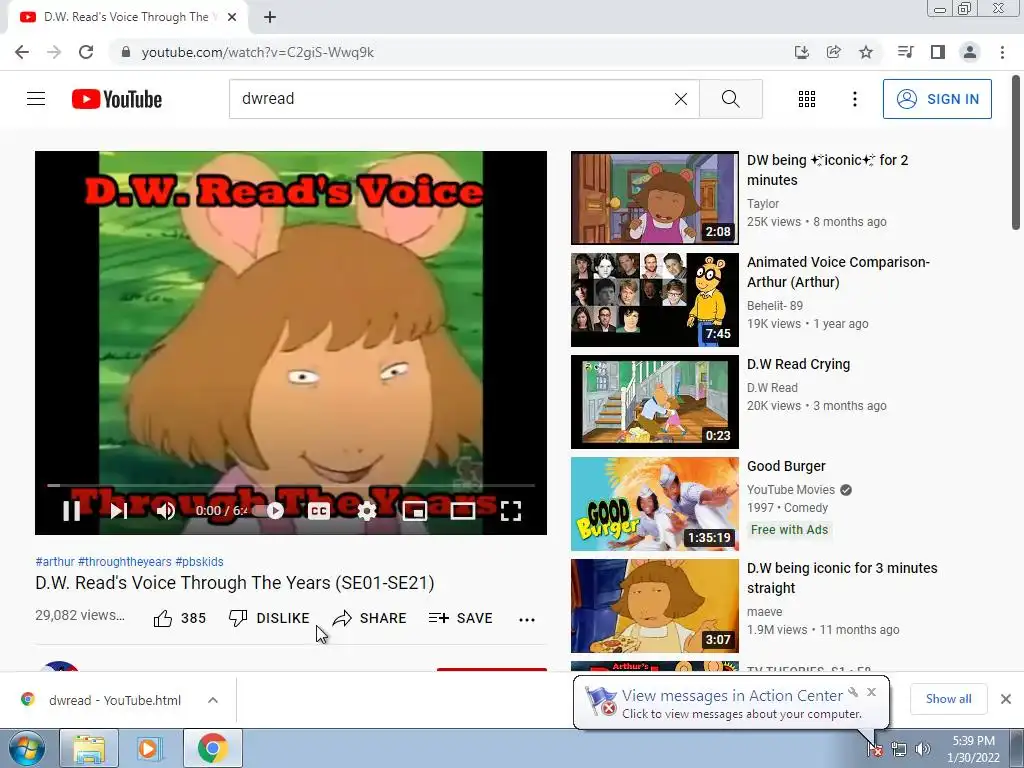Open Chrome three-dot menu
Viewport: 1024px width, 768px height.
1002,52
